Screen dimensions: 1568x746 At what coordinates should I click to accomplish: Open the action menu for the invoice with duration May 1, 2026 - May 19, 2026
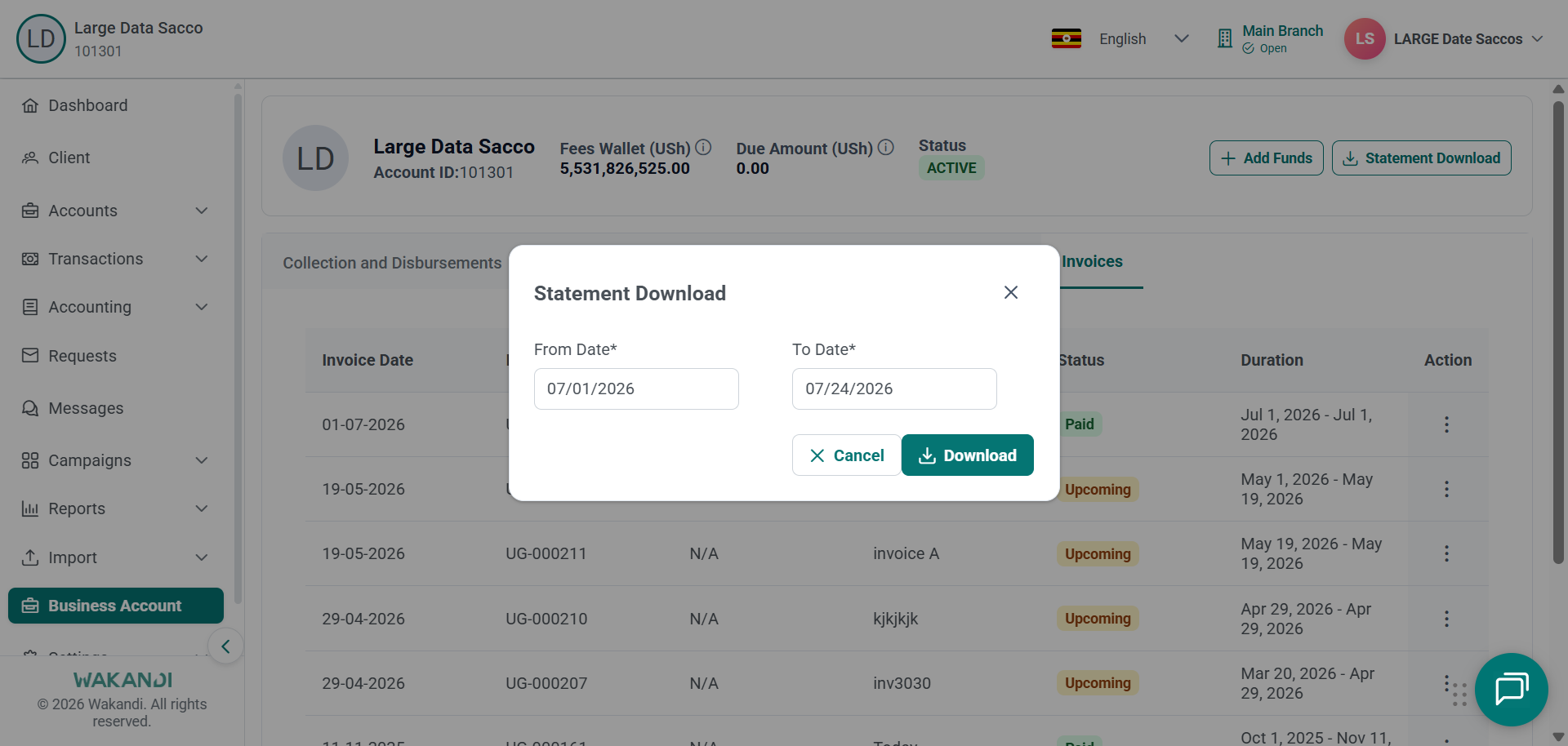click(x=1446, y=489)
